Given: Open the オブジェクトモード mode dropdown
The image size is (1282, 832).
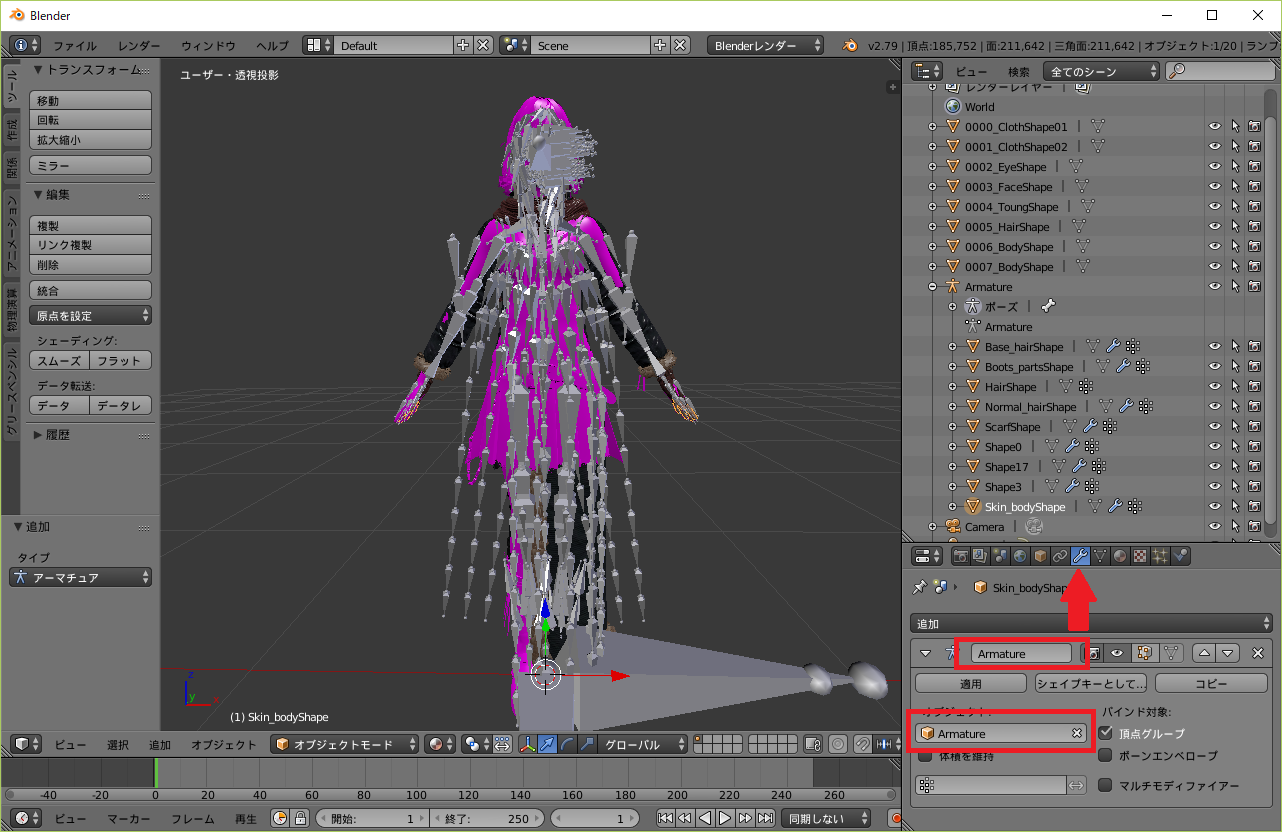Looking at the screenshot, I should tap(346, 744).
